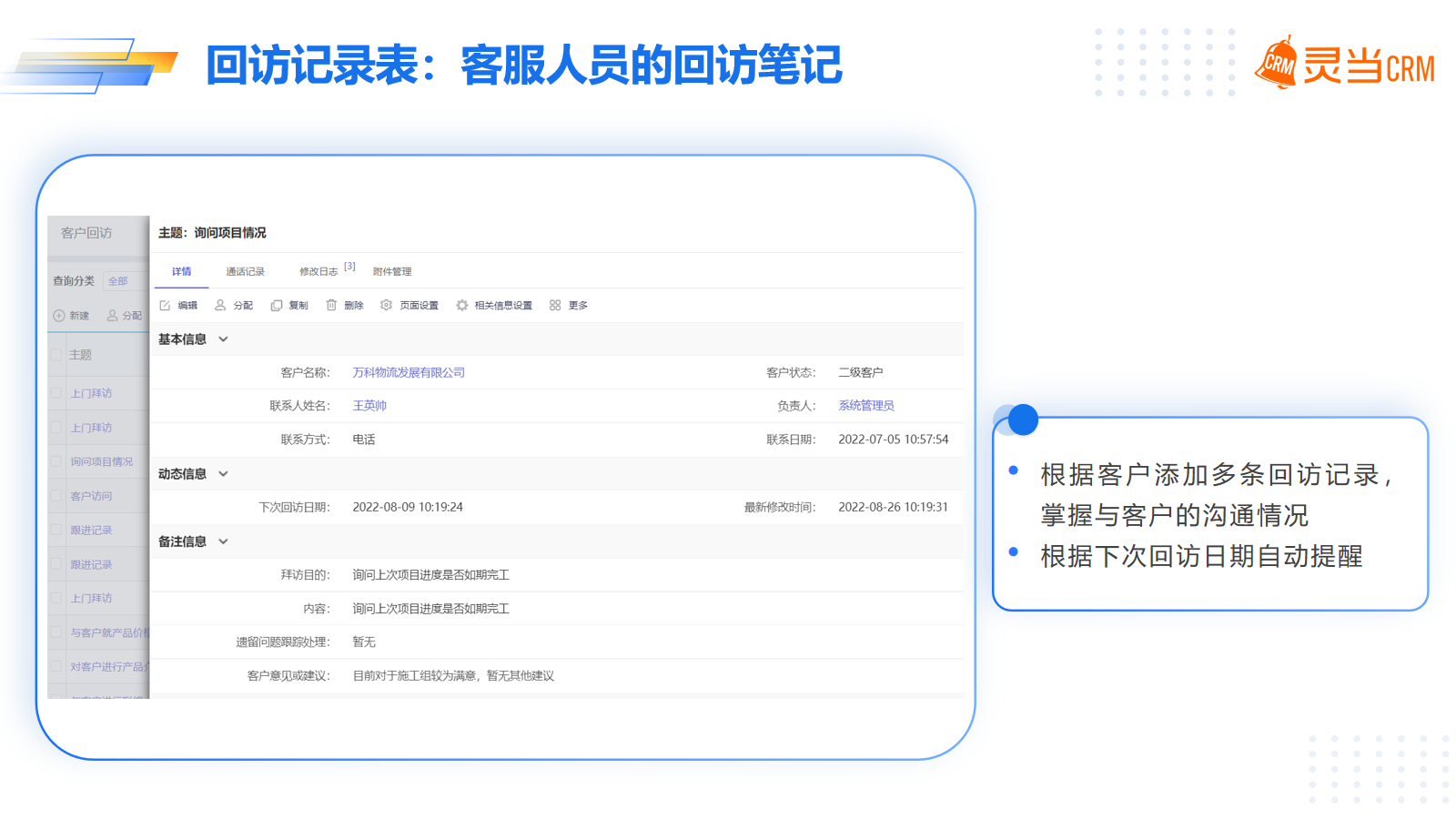
Task: Open 相关信息设置 via its cog icon
Action: (x=462, y=306)
